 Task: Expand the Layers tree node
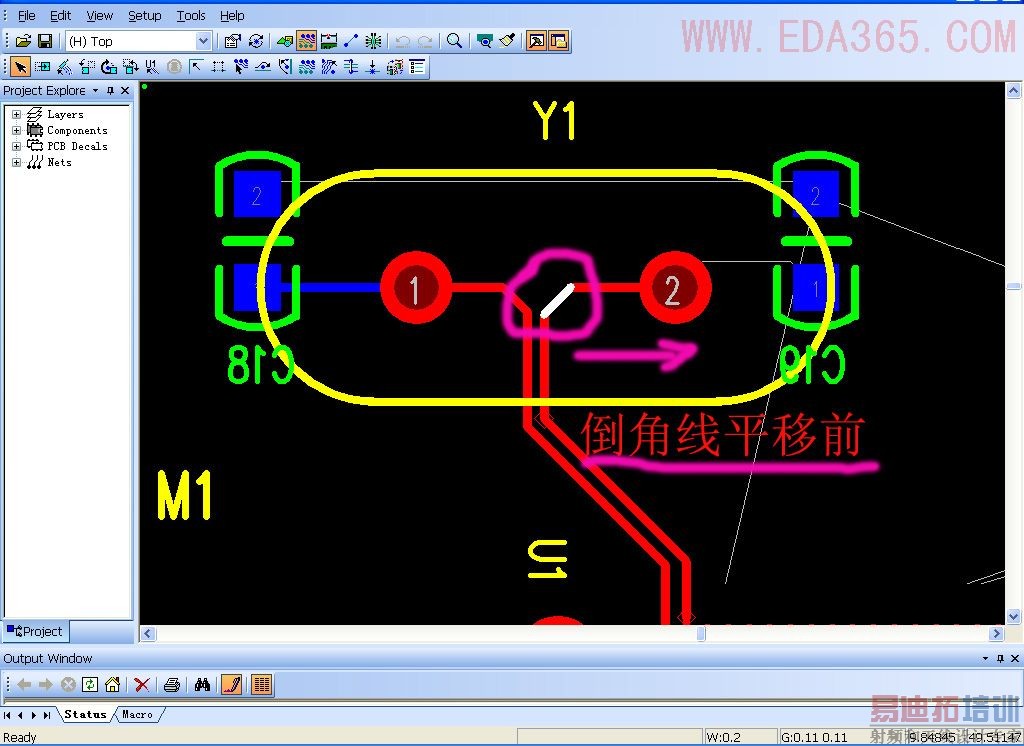click(x=16, y=114)
